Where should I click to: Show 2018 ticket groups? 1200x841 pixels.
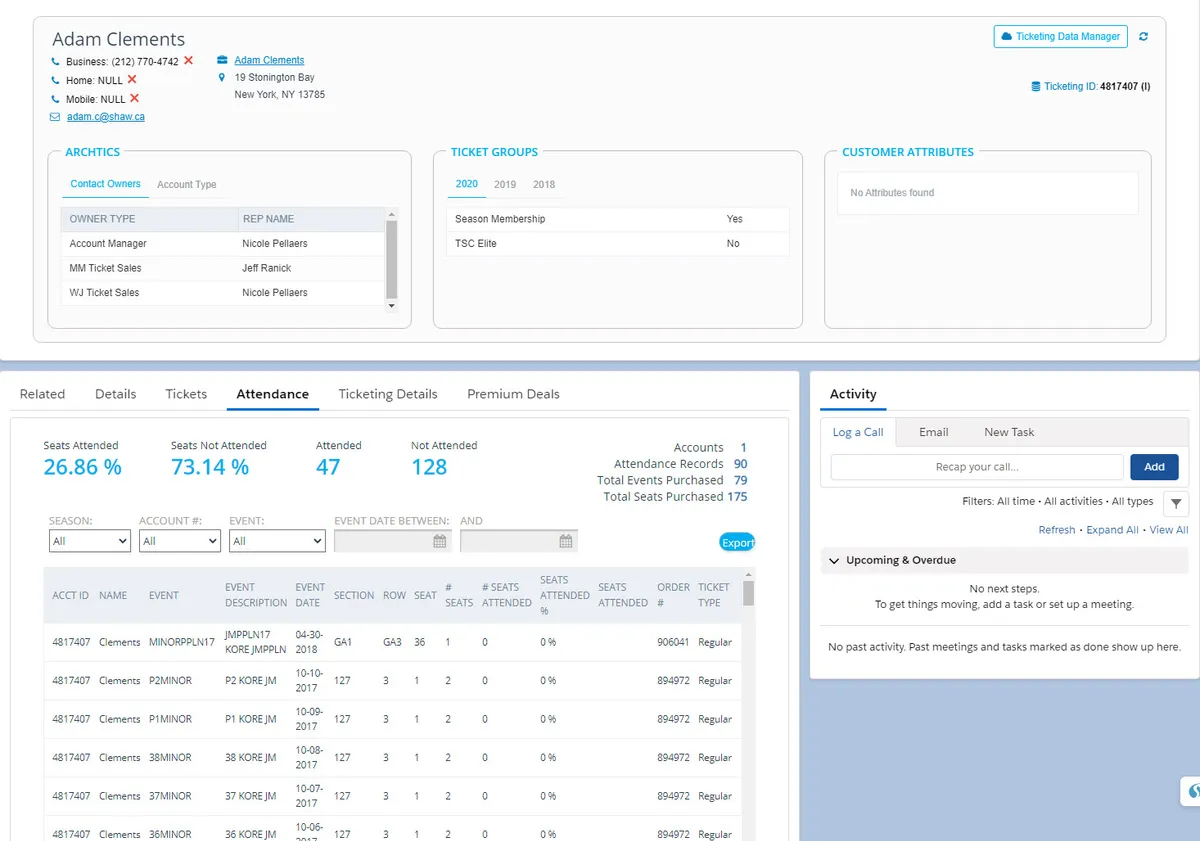pos(544,185)
